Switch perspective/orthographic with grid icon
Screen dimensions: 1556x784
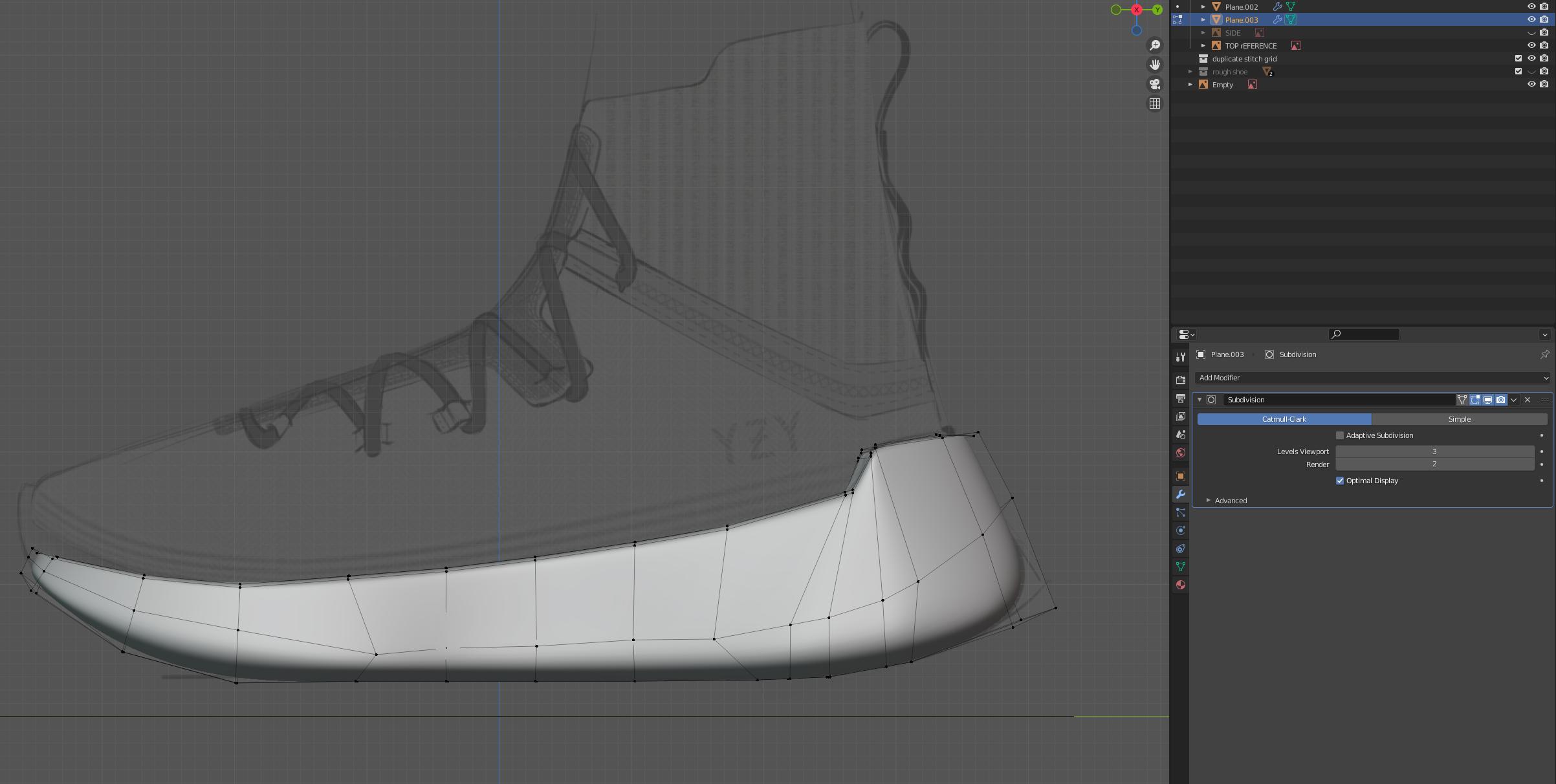(1154, 103)
